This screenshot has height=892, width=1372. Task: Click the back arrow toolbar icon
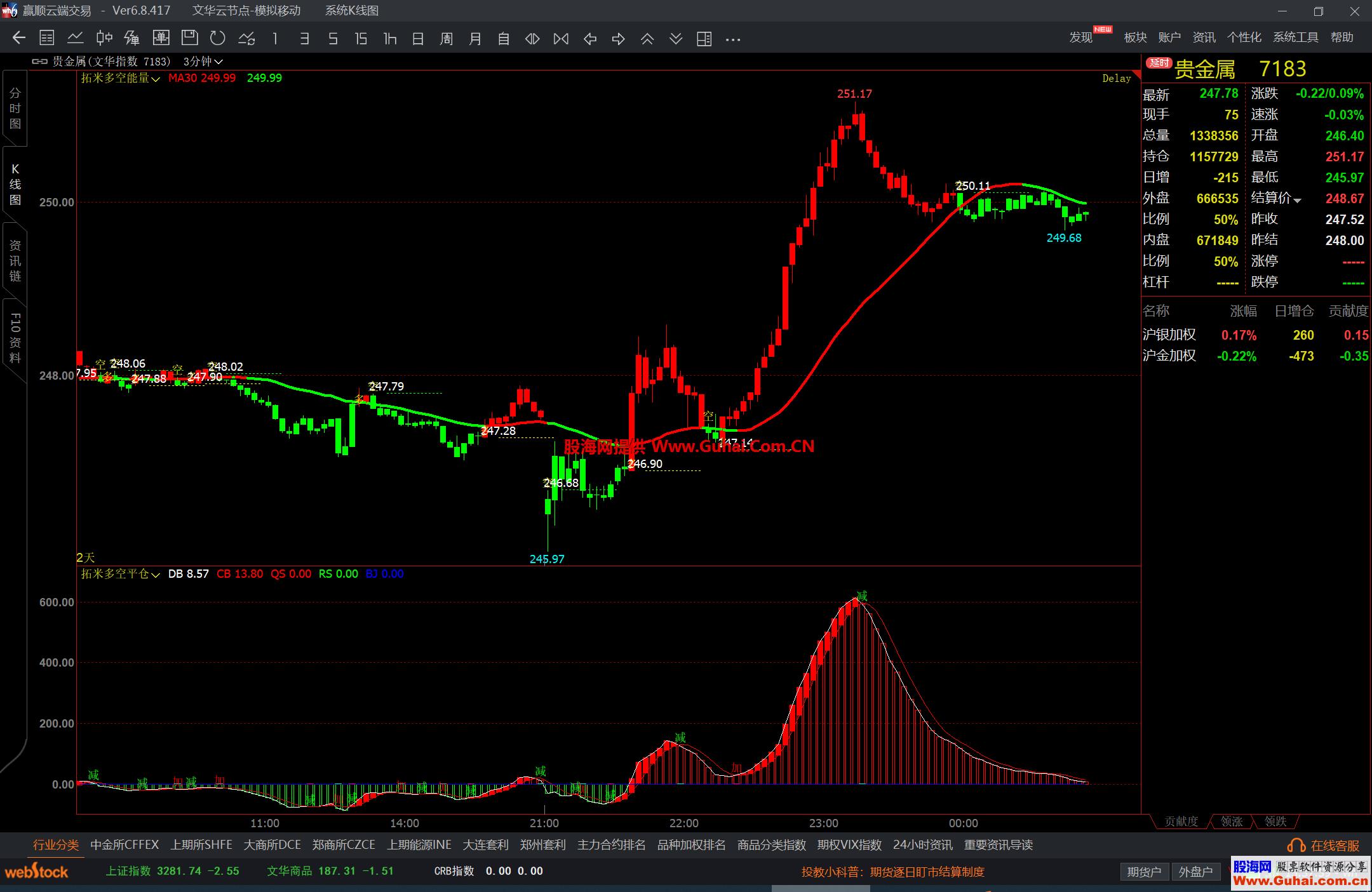[18, 38]
